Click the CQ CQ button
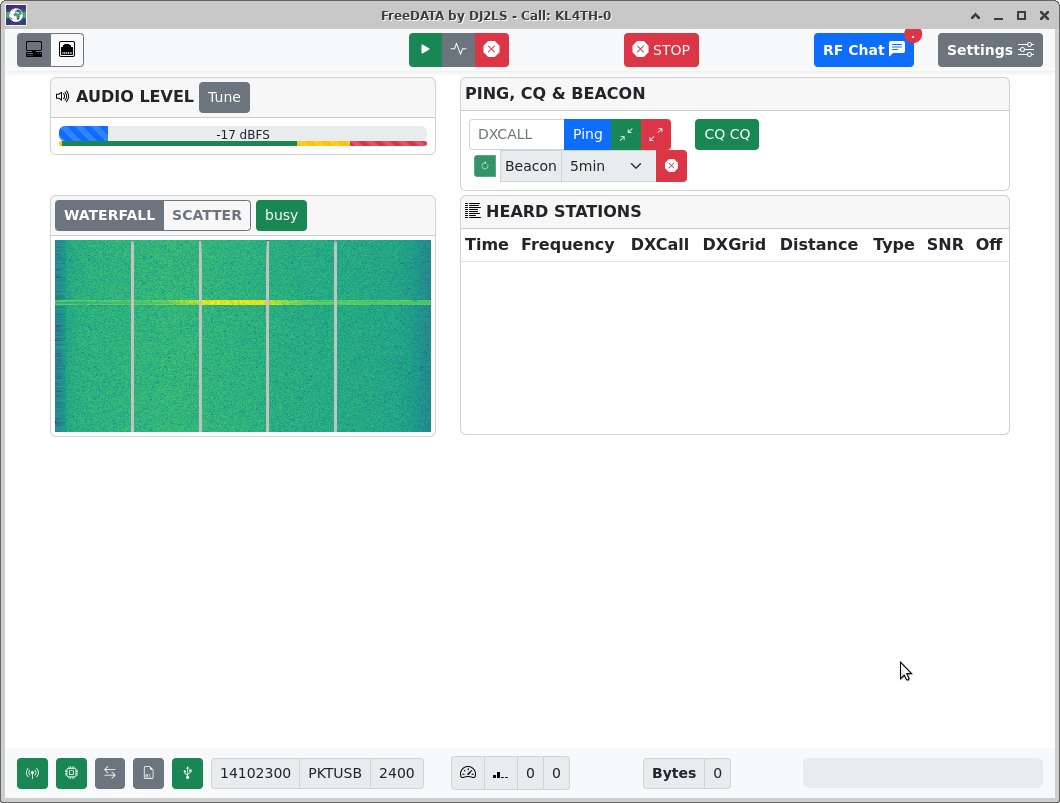This screenshot has width=1060, height=803. [x=727, y=135]
